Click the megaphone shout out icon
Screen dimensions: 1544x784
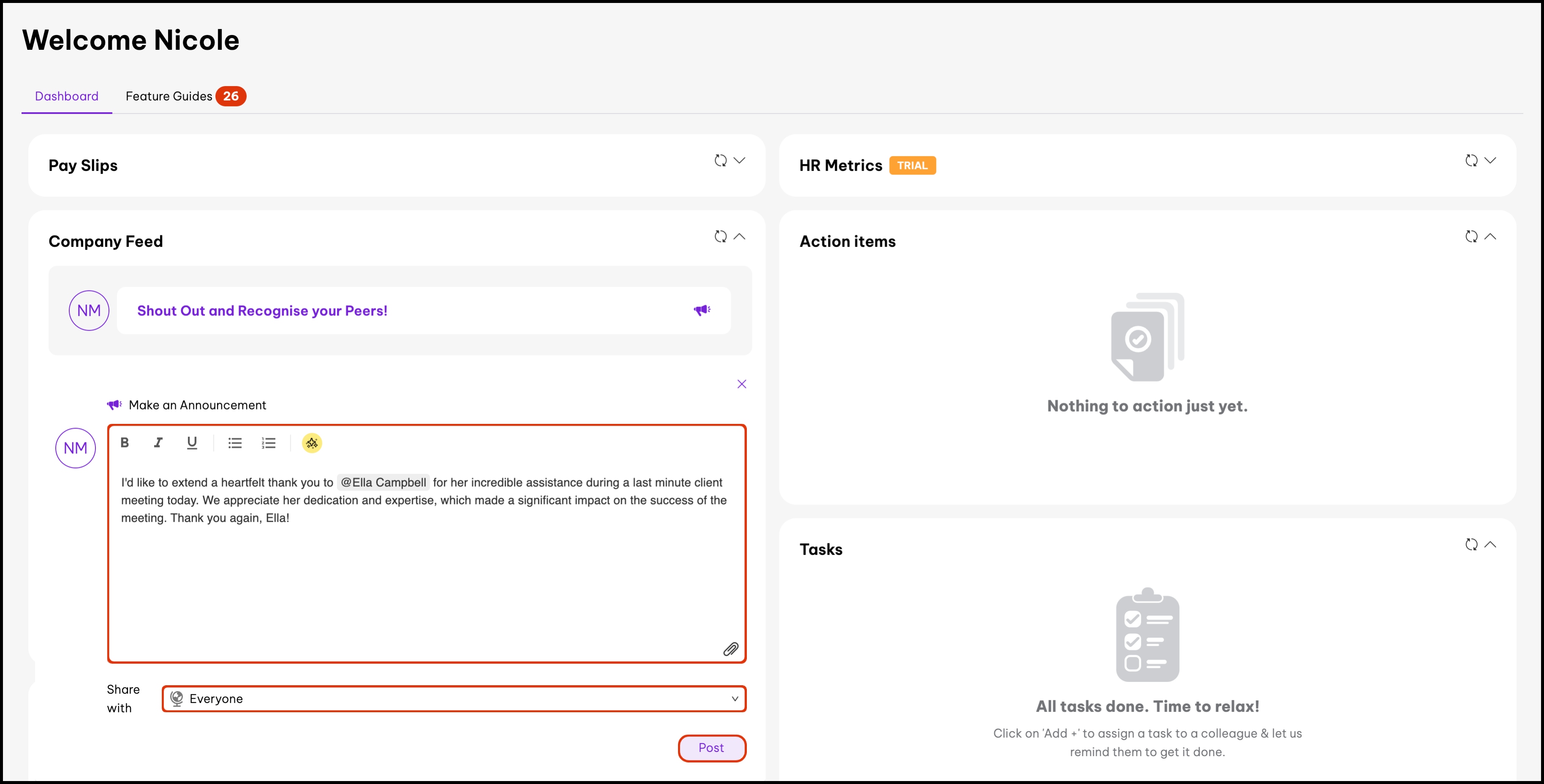click(702, 310)
